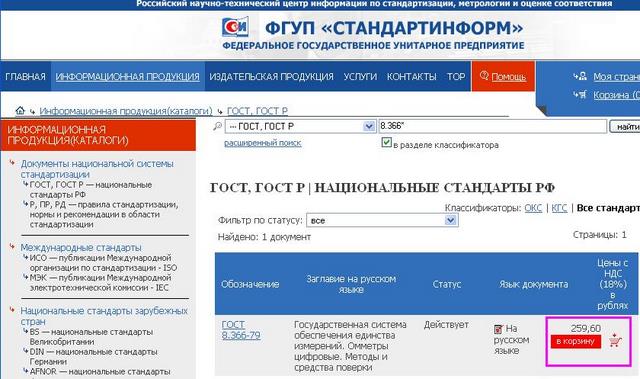640x379 pixels.
Task: Click breadcrumb Информационная продукция(каталоги)
Action: [126, 111]
